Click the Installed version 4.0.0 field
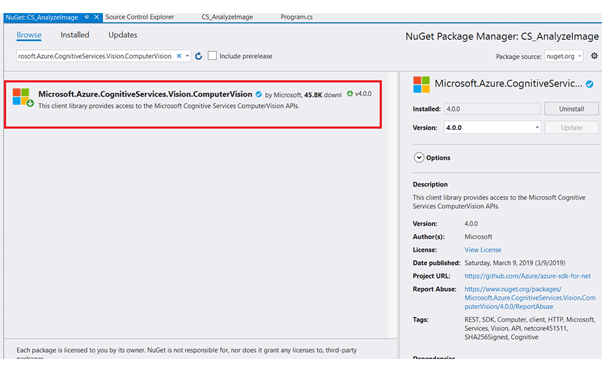Viewport: 602px width, 369px height. coord(493,109)
